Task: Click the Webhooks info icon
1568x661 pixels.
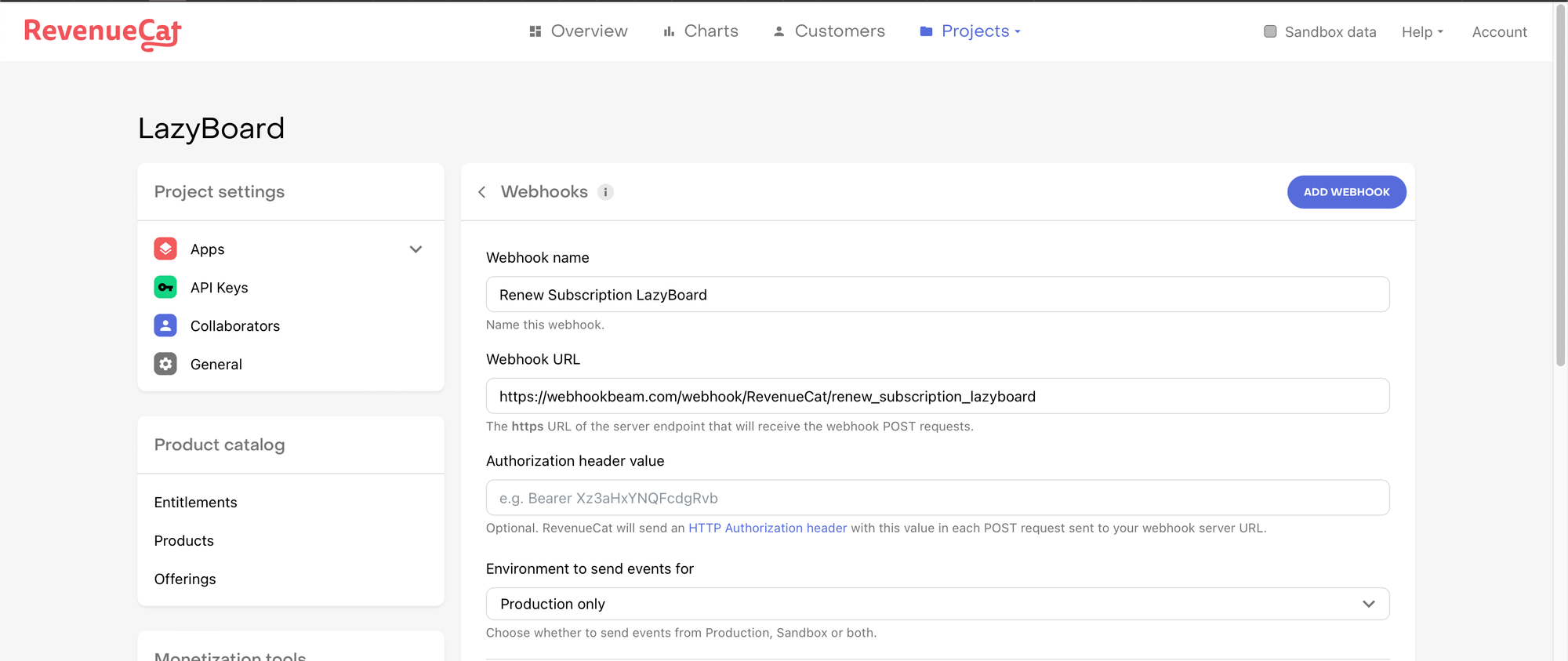Action: click(605, 192)
